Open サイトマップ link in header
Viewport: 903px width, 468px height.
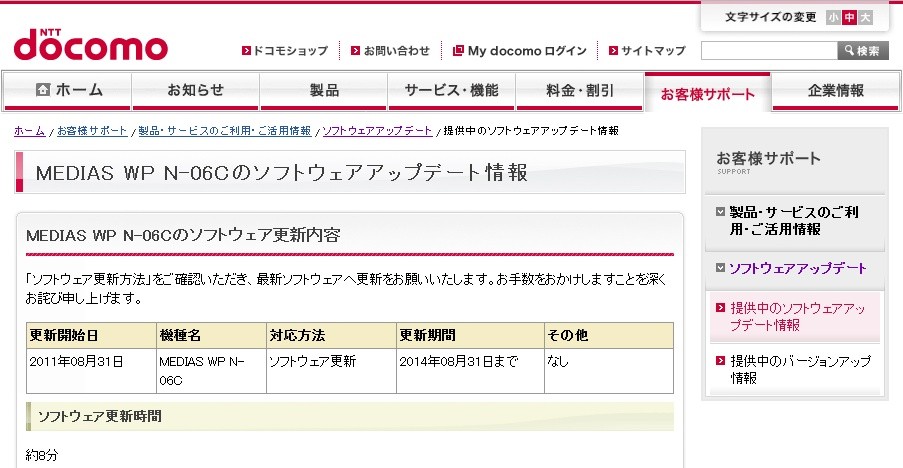(653, 51)
